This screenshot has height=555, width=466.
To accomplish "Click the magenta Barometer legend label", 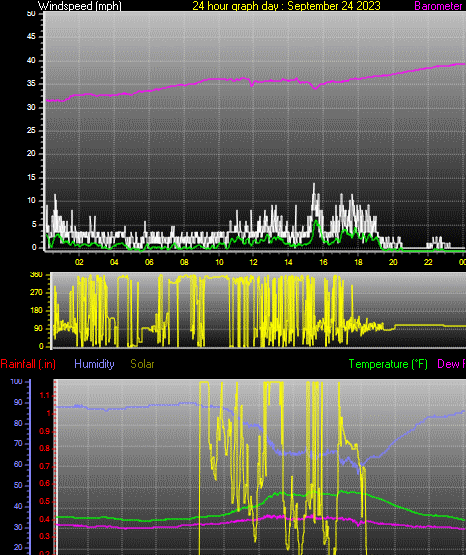I will click(438, 6).
